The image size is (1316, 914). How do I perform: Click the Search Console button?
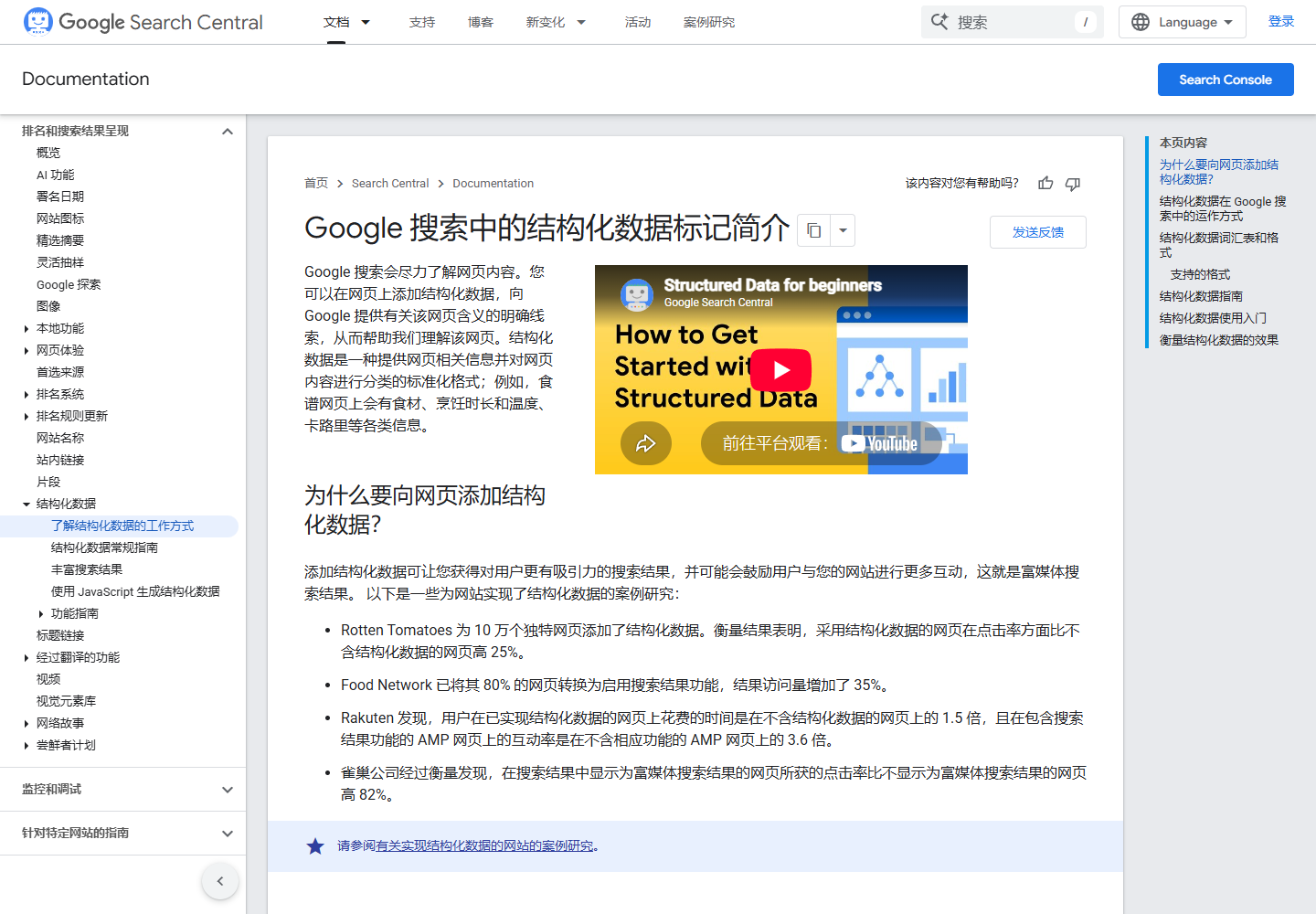click(x=1226, y=80)
